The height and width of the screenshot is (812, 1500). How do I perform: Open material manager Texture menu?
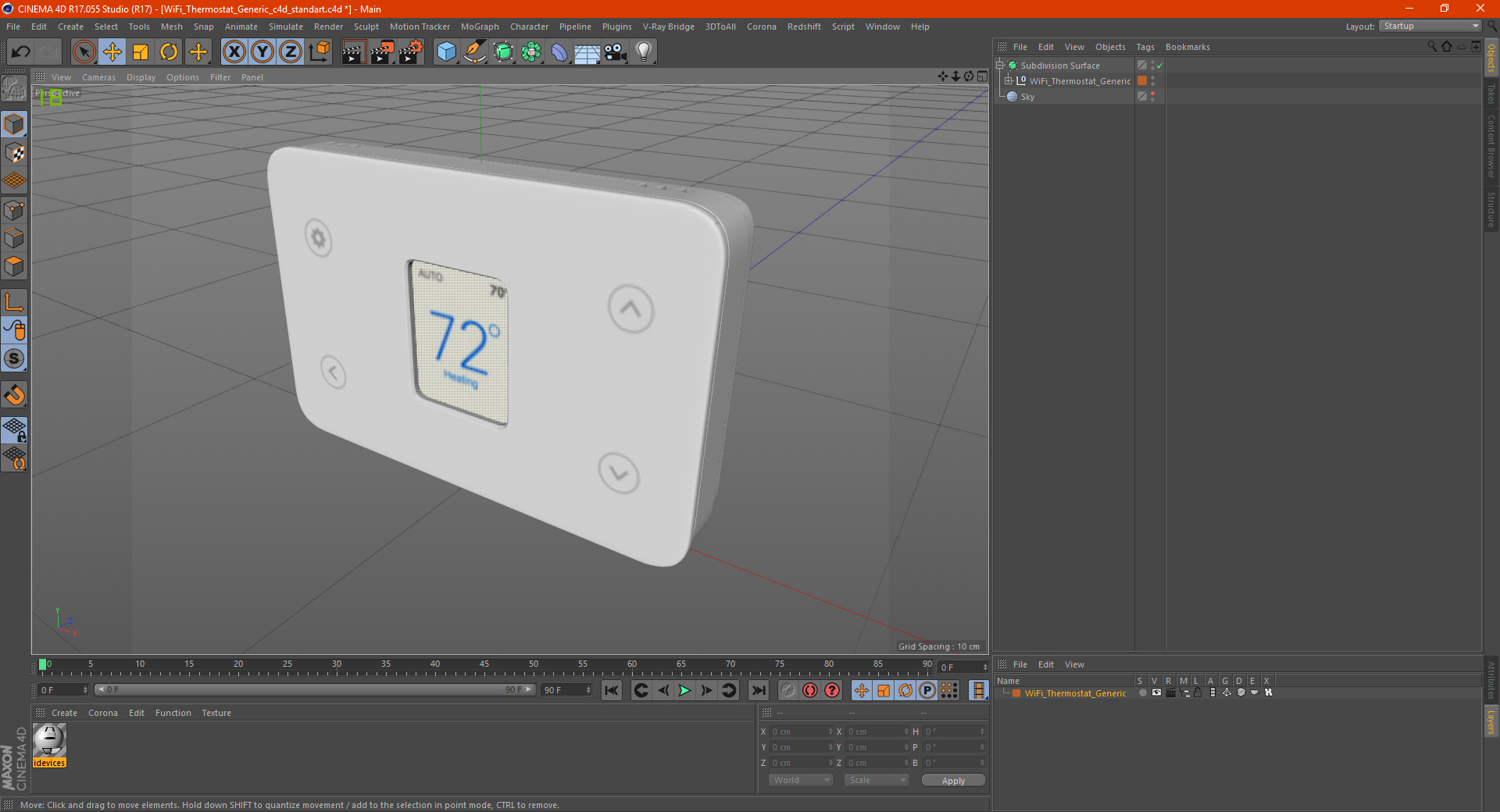(x=216, y=713)
